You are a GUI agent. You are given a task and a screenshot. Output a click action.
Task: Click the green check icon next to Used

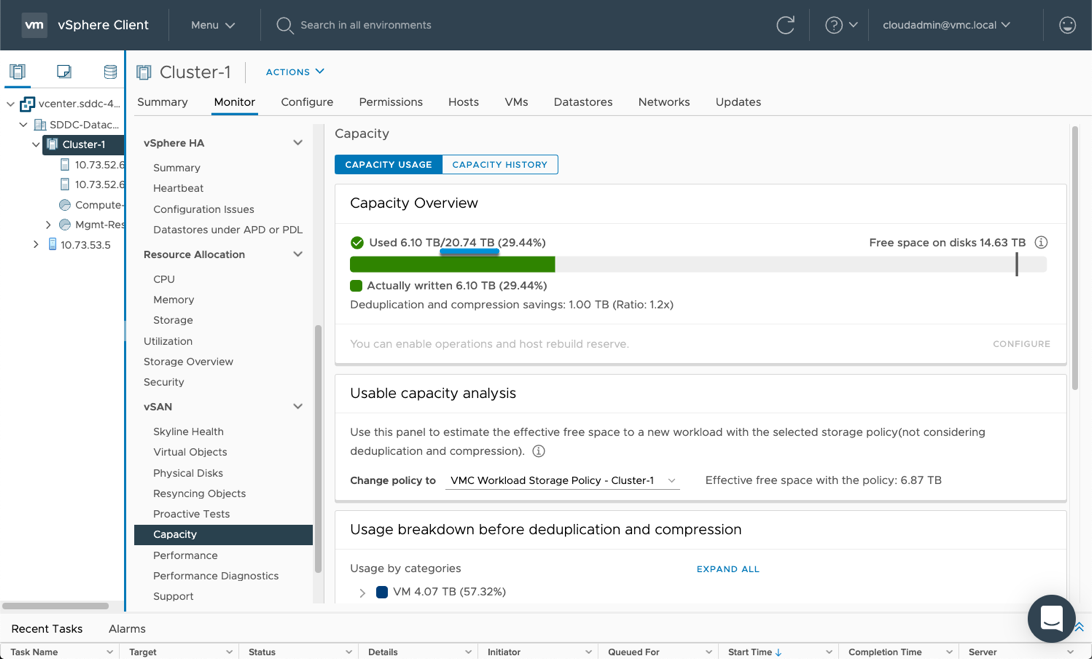pos(357,242)
